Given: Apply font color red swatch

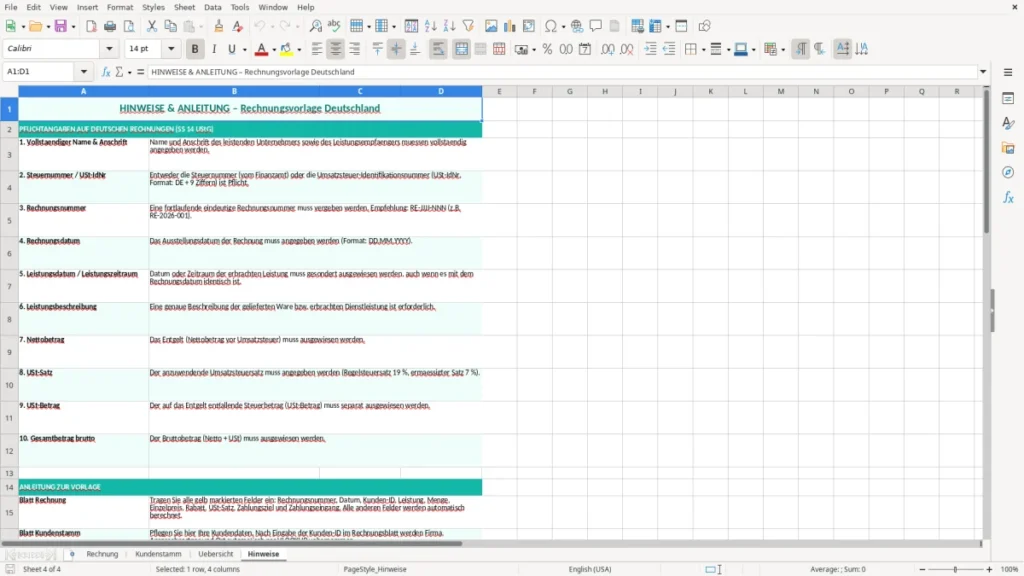Looking at the screenshot, I should click(x=261, y=49).
